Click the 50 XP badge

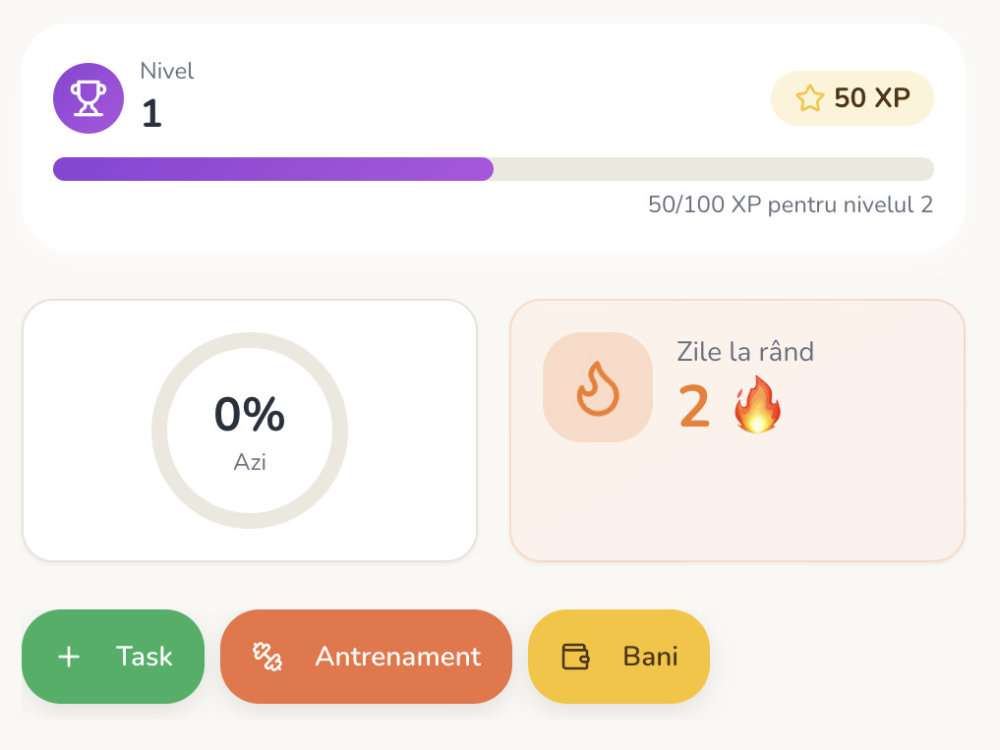(852, 98)
